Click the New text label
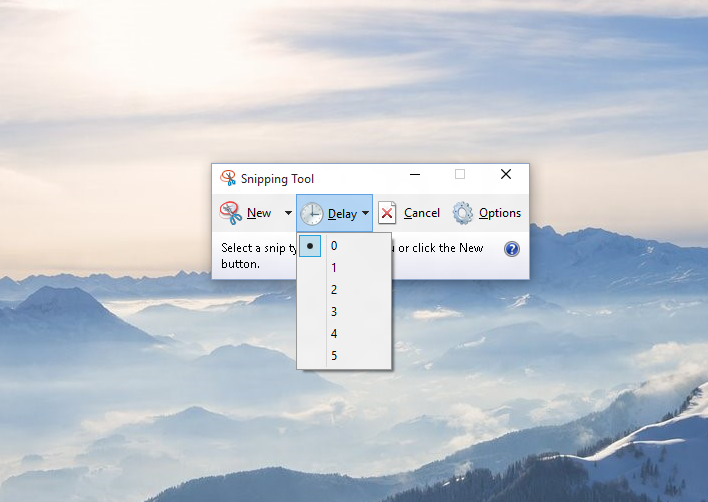The height and width of the screenshot is (502, 708). [x=259, y=213]
